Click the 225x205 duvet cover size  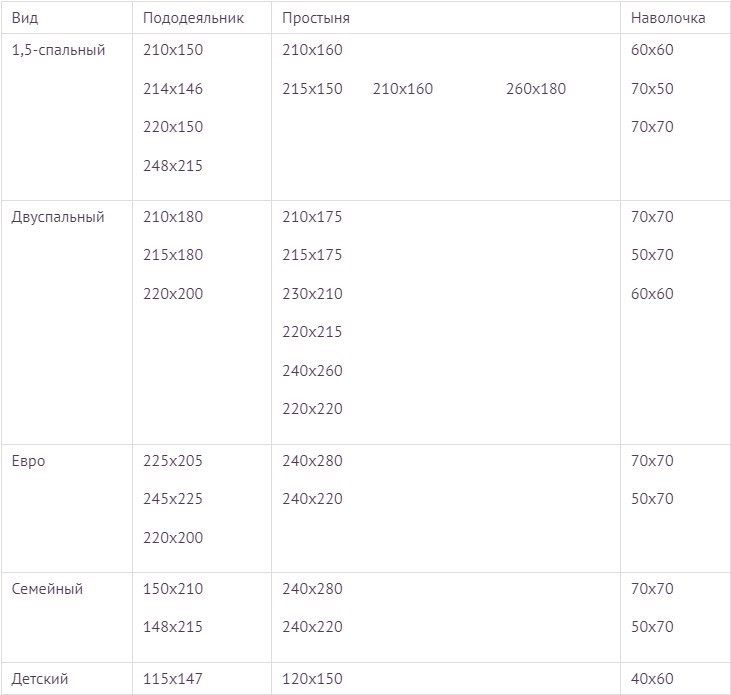(x=173, y=461)
